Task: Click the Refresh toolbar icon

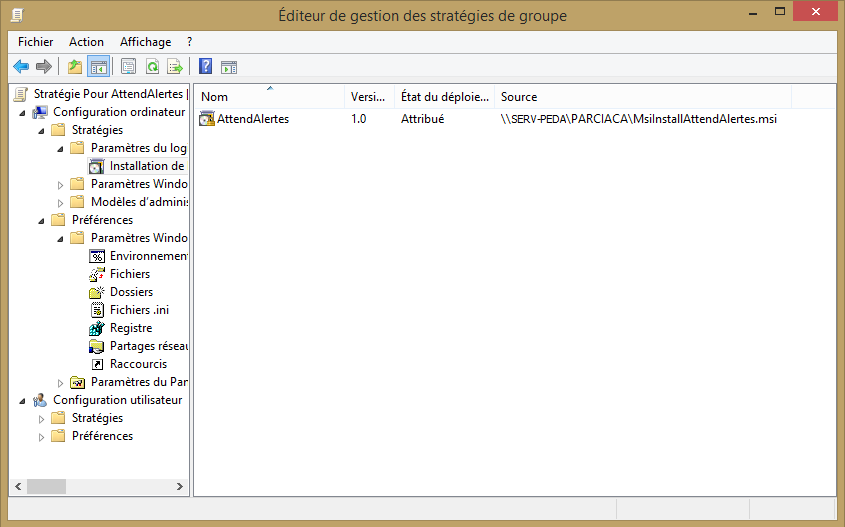Action: tap(152, 67)
